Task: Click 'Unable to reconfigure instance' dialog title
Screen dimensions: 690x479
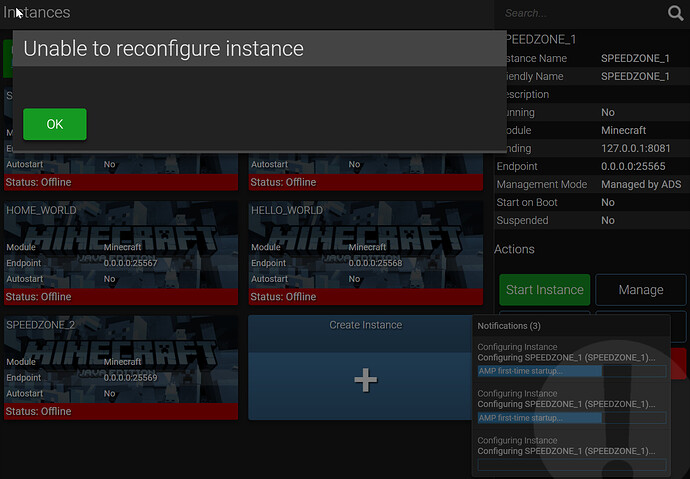Action: [x=163, y=48]
